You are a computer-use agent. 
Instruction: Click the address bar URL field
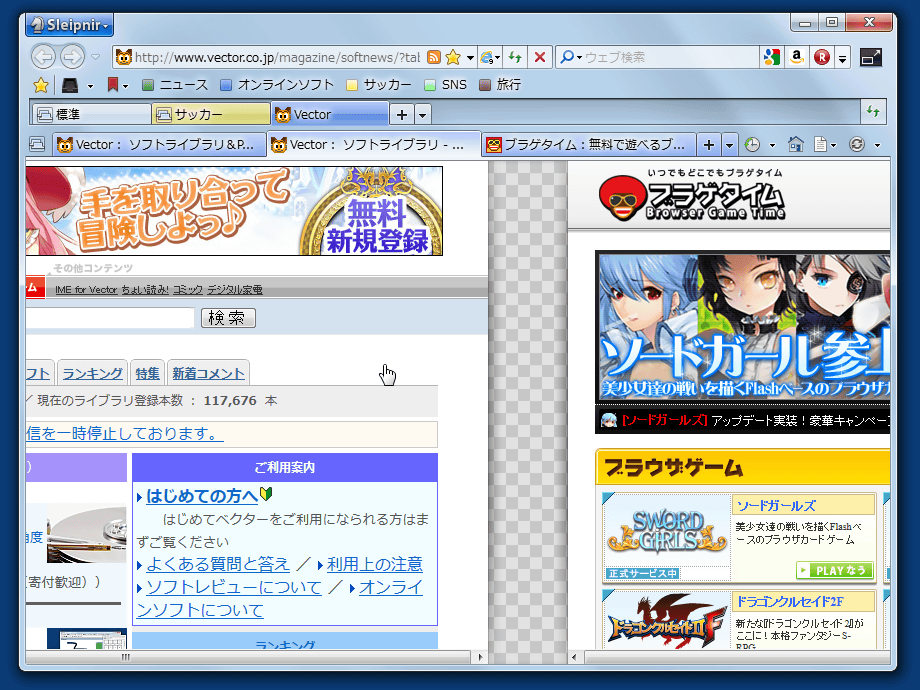click(x=277, y=57)
